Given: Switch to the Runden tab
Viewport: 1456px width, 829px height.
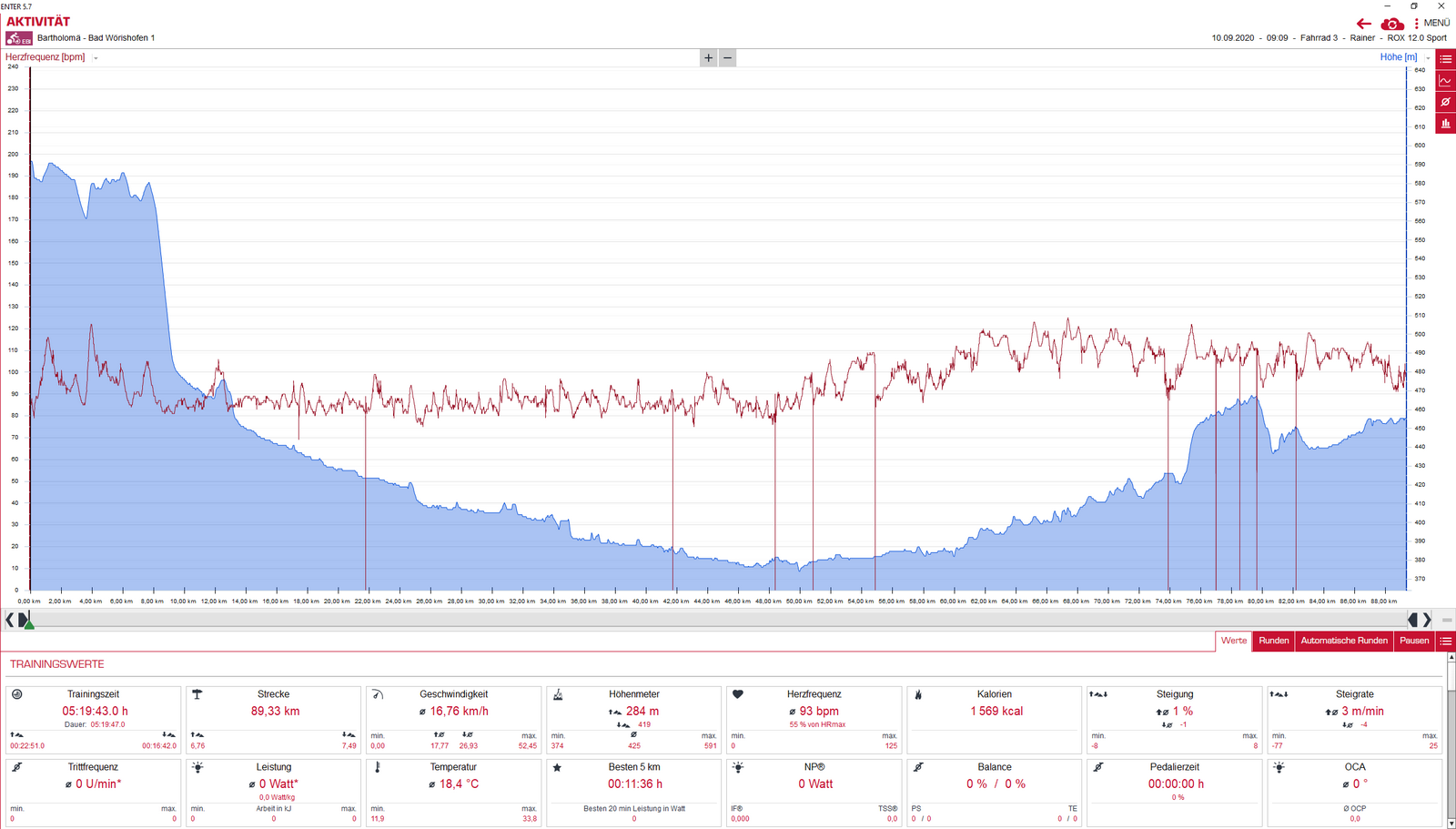Looking at the screenshot, I should (x=1273, y=641).
